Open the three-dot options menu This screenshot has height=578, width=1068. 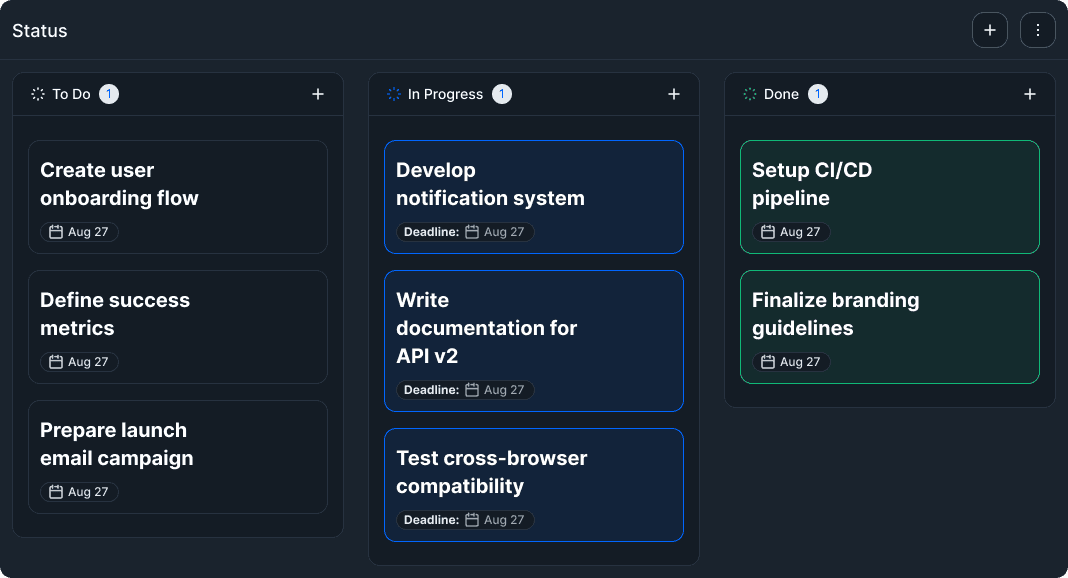[1038, 30]
